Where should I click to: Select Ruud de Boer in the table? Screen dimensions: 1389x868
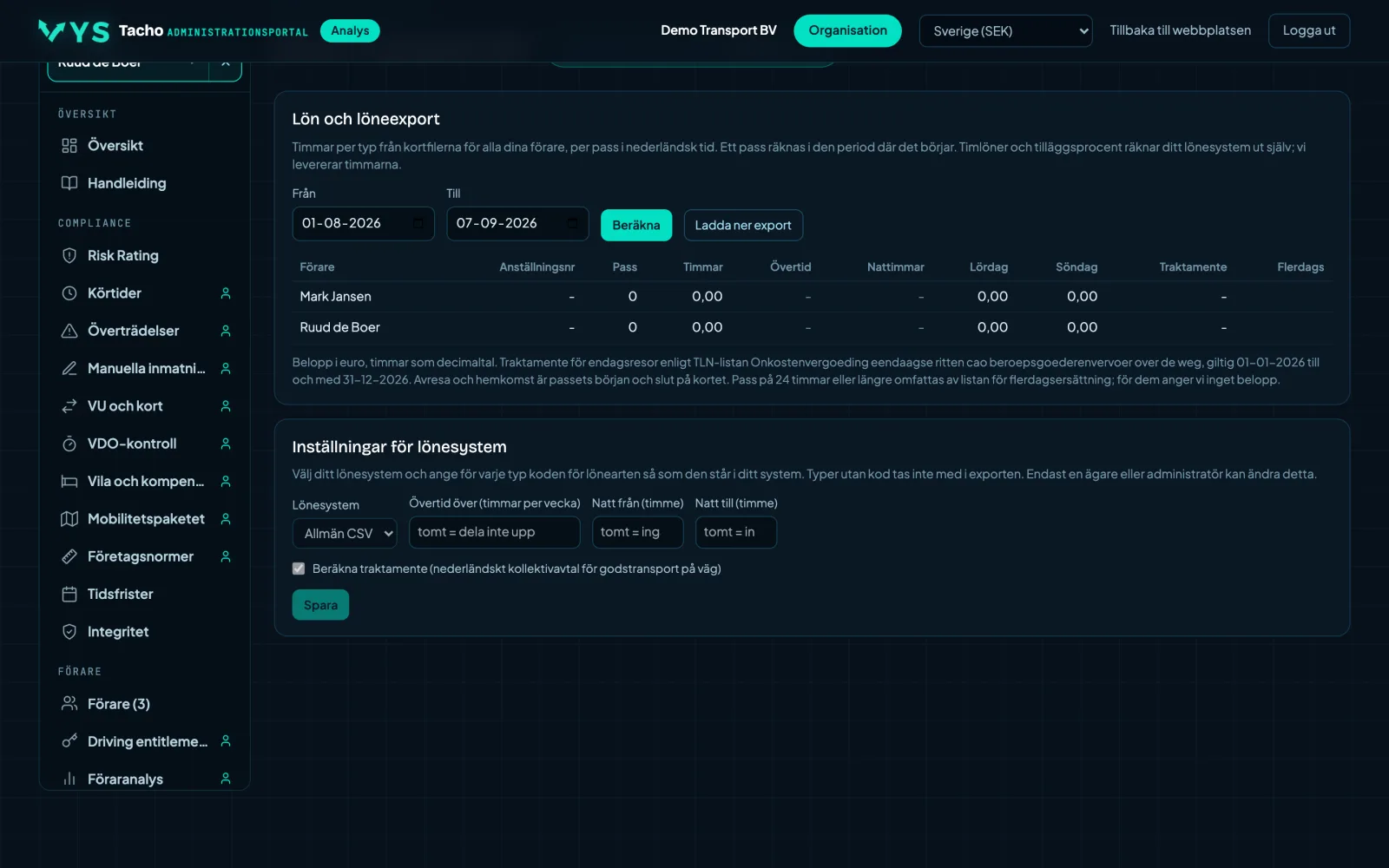[x=339, y=327]
